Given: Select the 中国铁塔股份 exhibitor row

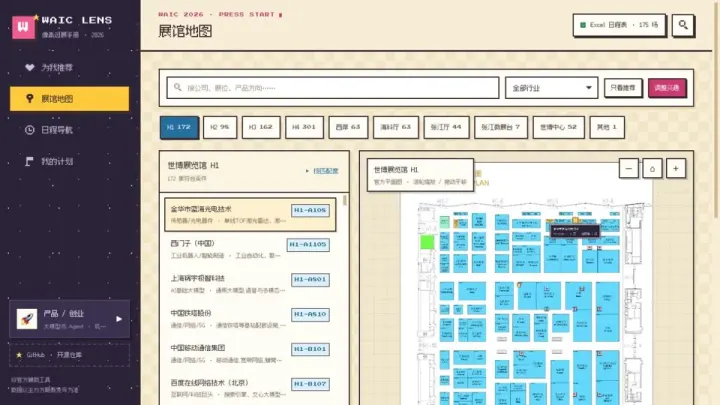Looking at the screenshot, I should pyautogui.click(x=250, y=319).
